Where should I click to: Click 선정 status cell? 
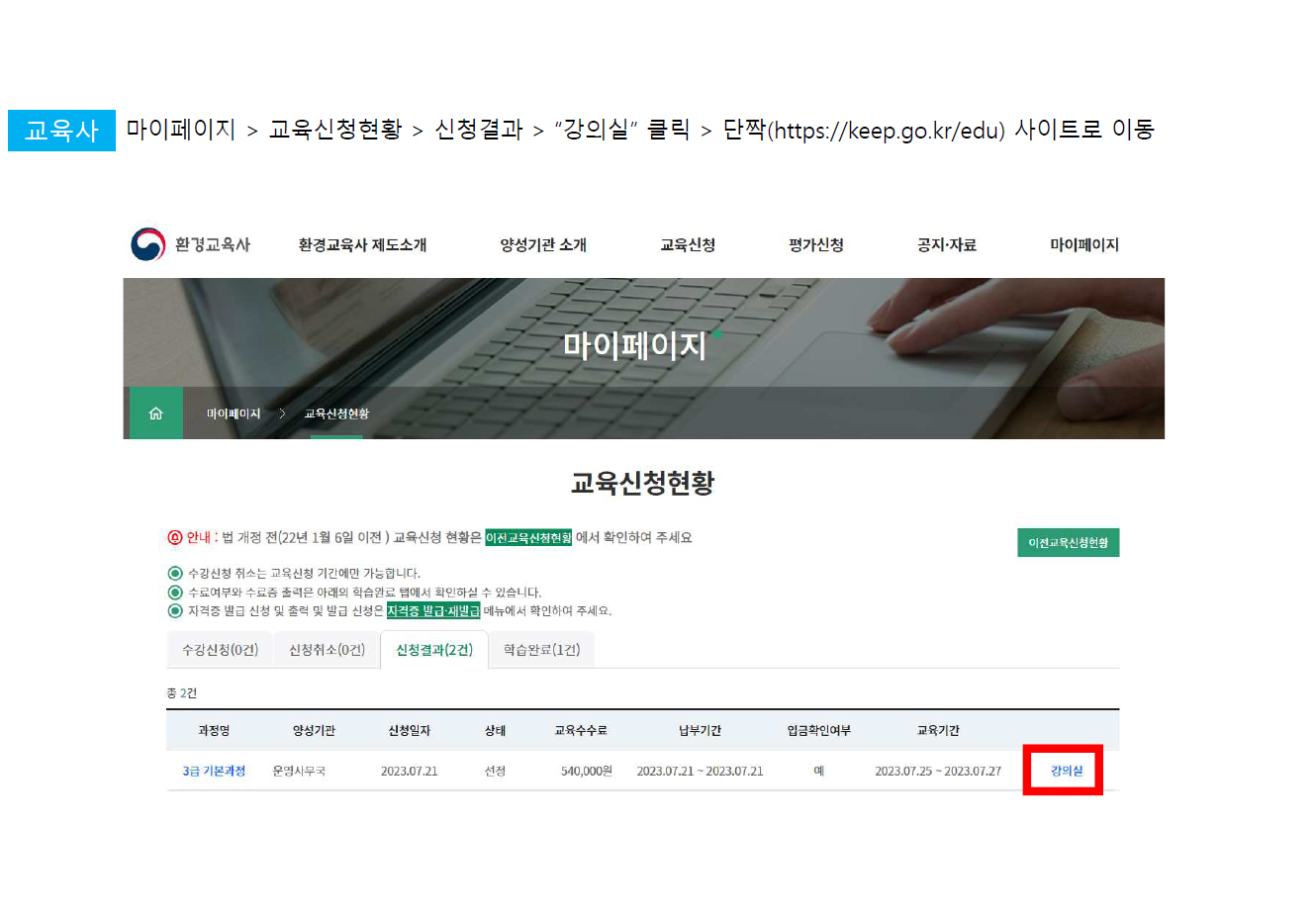point(495,771)
